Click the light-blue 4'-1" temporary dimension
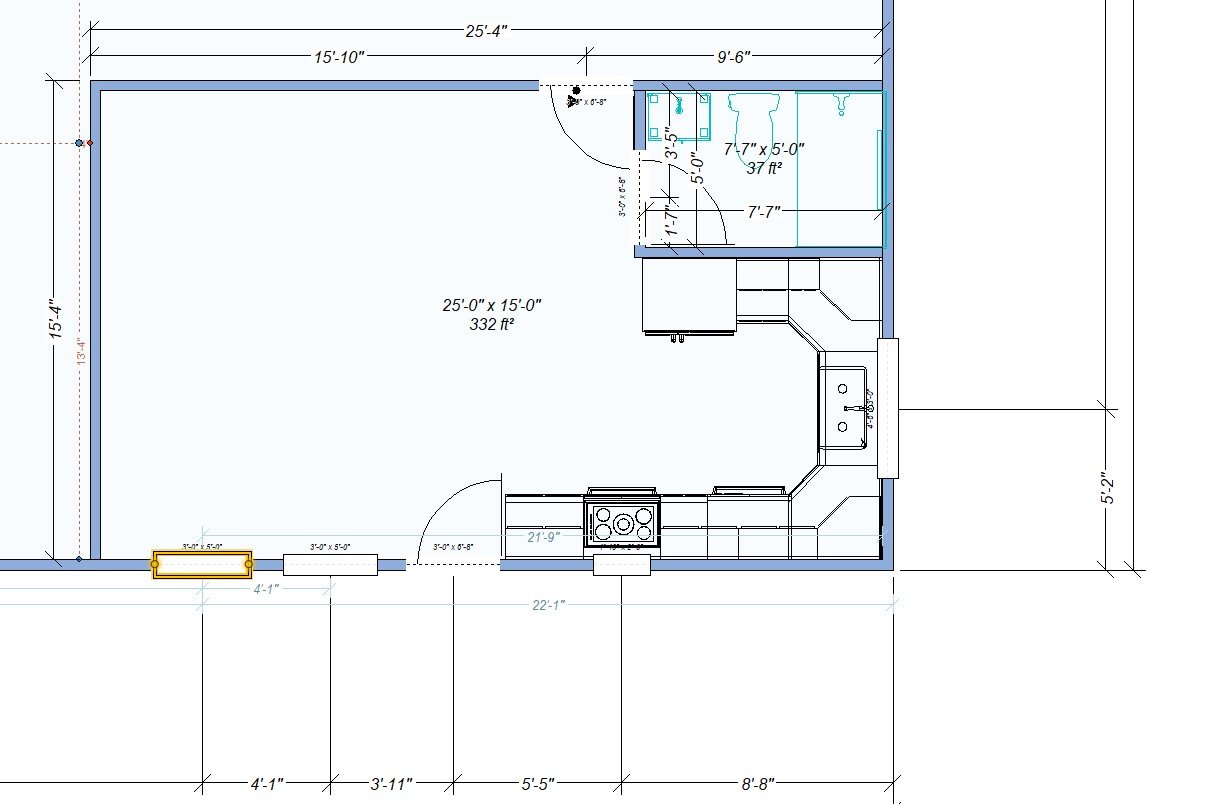Viewport: 1214px width, 804px height. pyautogui.click(x=264, y=589)
